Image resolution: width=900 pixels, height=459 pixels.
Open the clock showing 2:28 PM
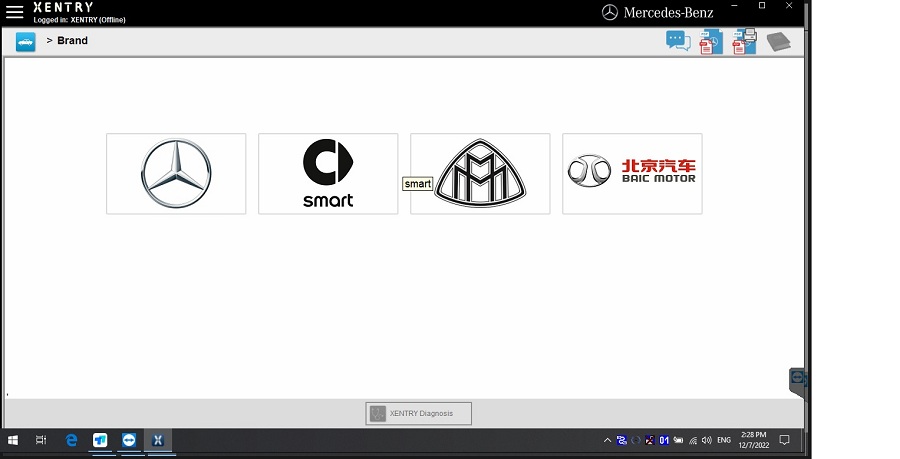pos(754,440)
